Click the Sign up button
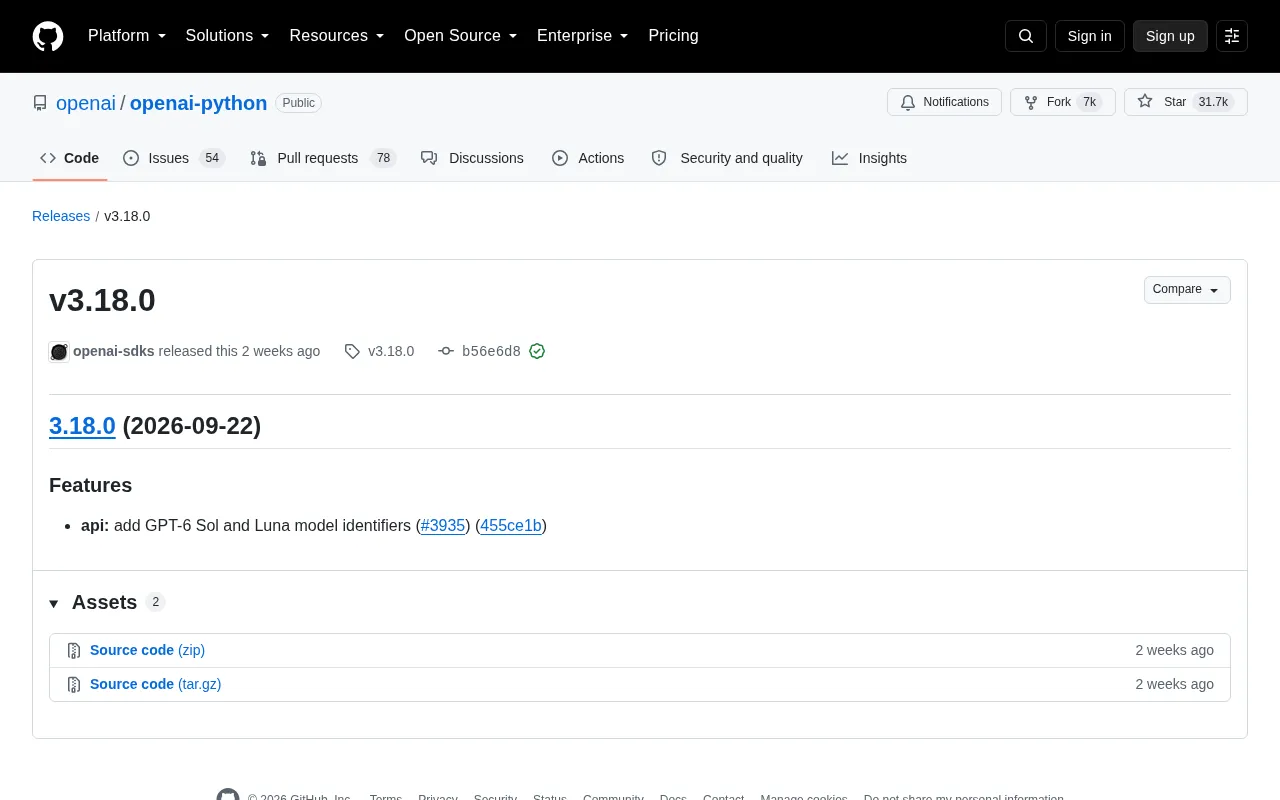 1170,36
